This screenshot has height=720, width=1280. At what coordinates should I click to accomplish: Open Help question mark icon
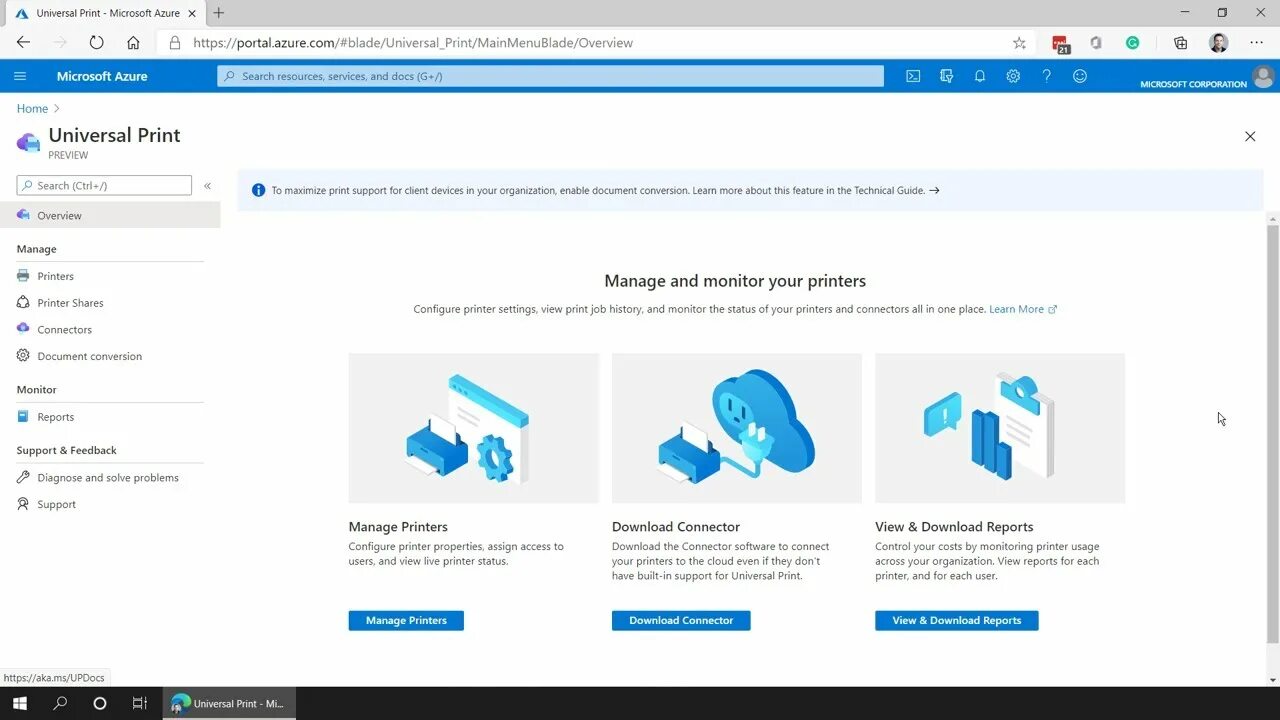[x=1046, y=76]
